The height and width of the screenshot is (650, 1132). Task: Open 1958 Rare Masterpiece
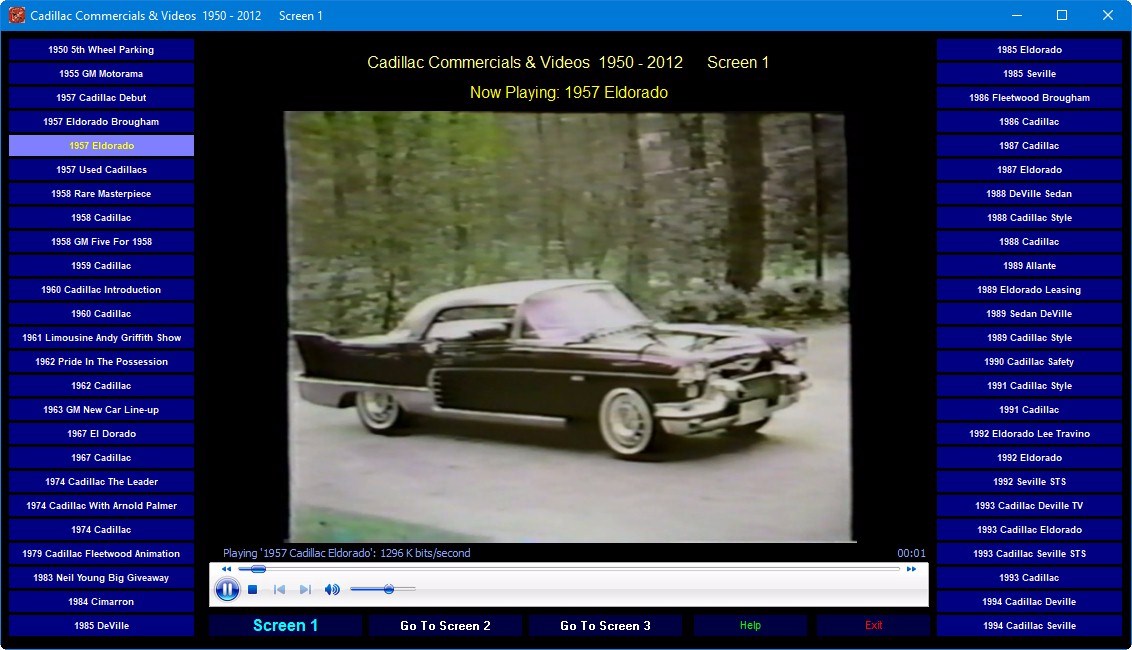(x=101, y=194)
